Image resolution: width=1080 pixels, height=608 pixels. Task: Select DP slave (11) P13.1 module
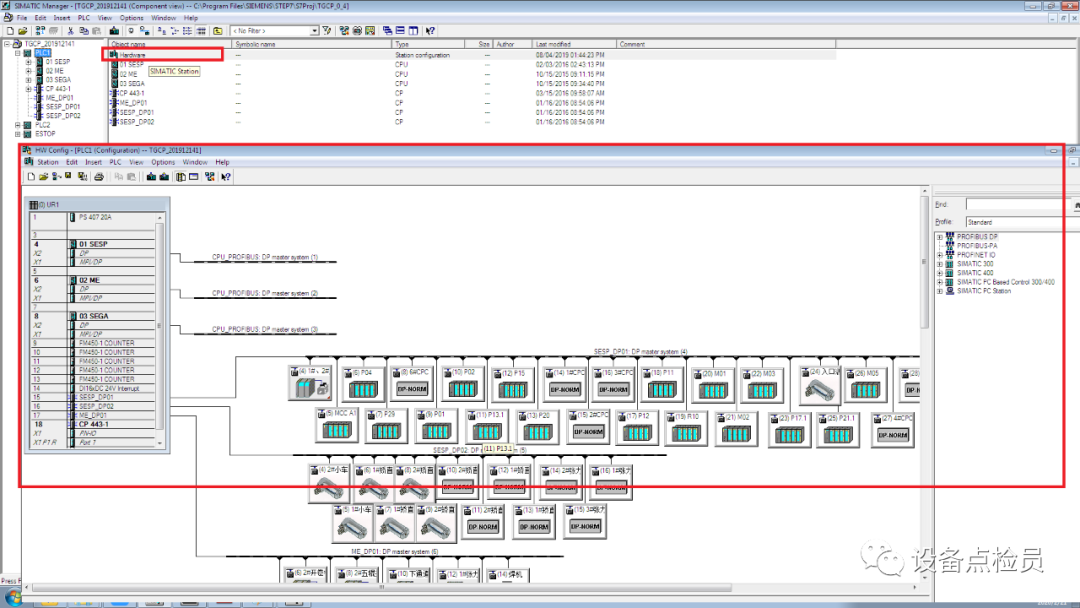pyautogui.click(x=486, y=426)
